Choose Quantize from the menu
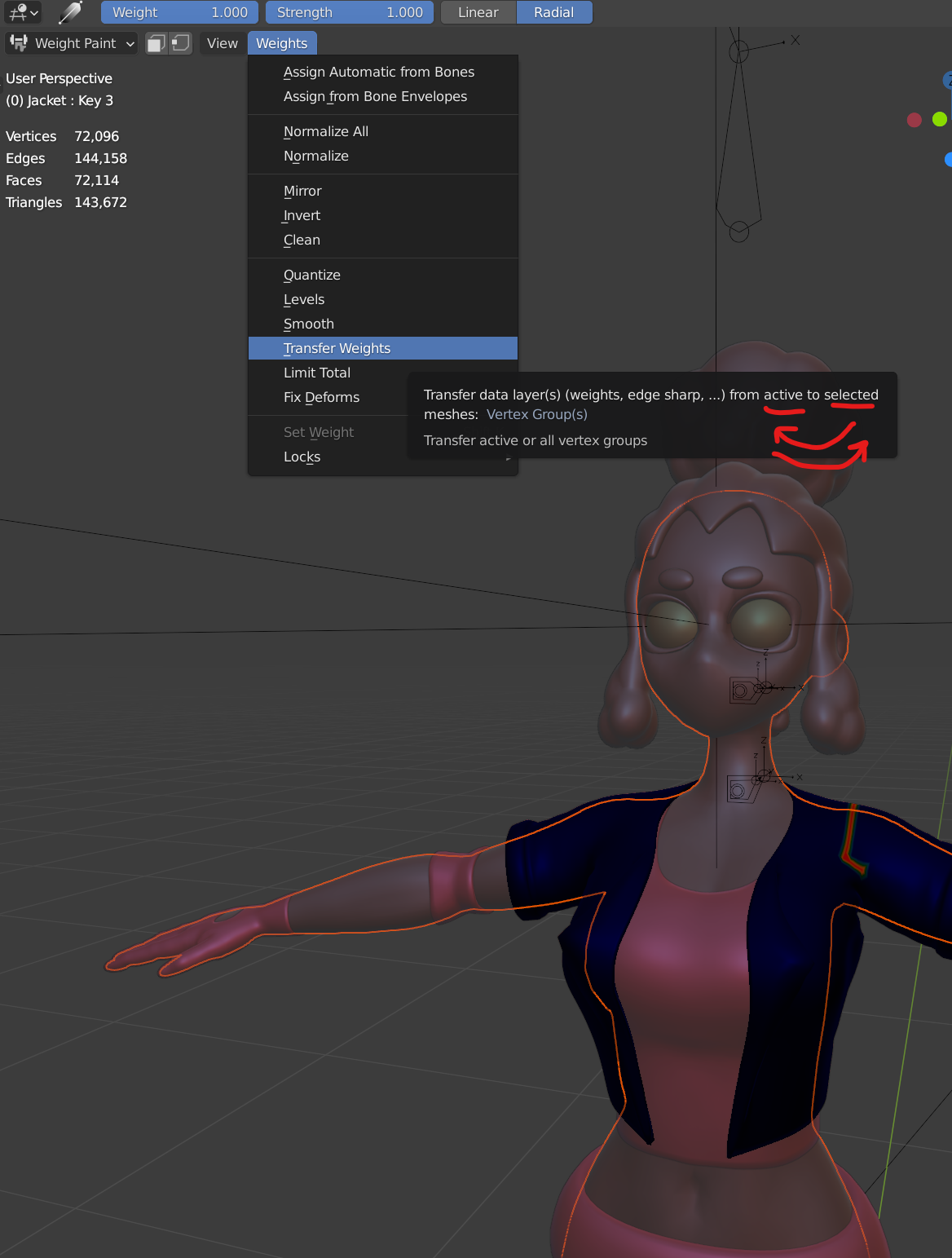 pos(383,275)
